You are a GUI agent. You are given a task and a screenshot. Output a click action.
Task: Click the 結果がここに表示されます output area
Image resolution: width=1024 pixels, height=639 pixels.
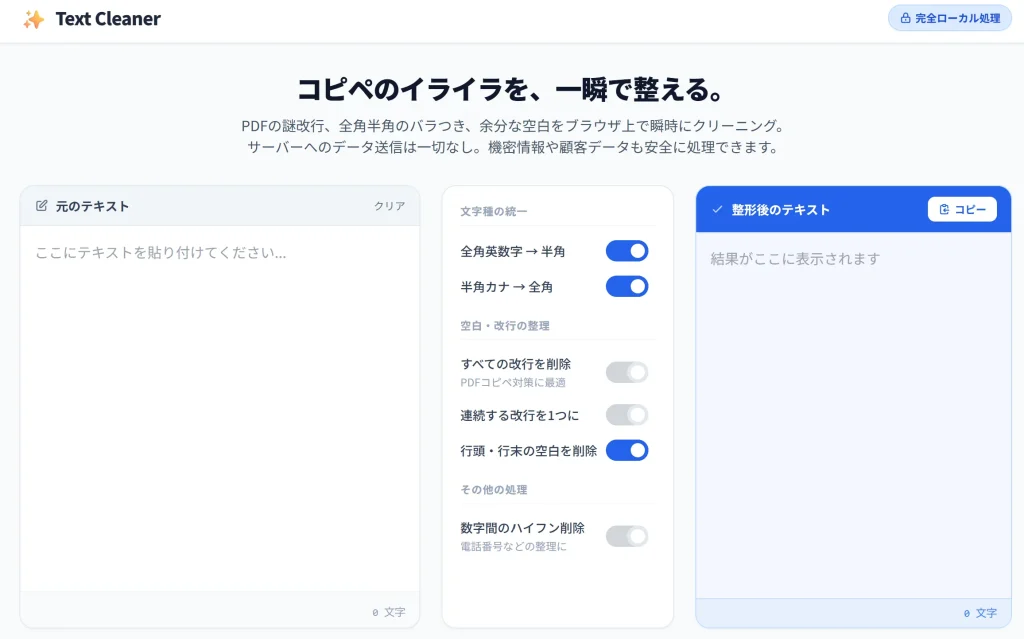pos(853,415)
